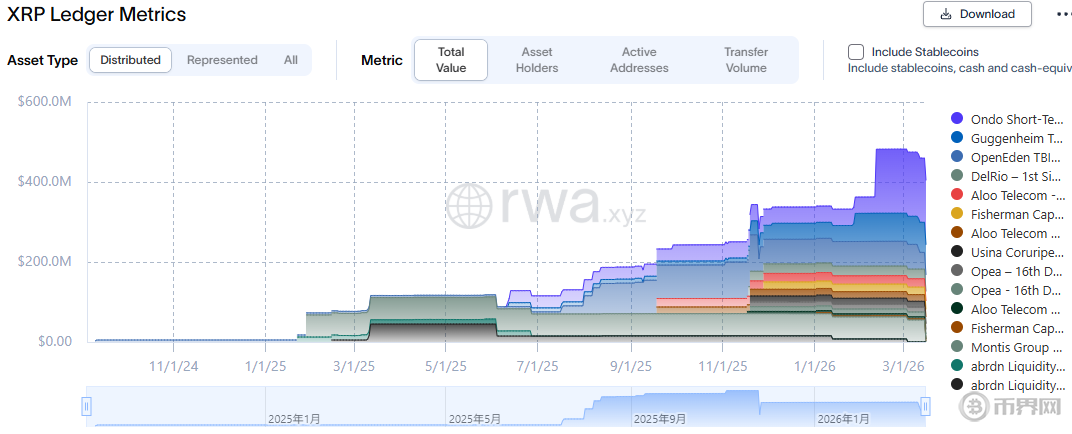Toggle the black abrdn Liquidity legend entry
This screenshot has width=1072, height=434.
coord(1008,385)
